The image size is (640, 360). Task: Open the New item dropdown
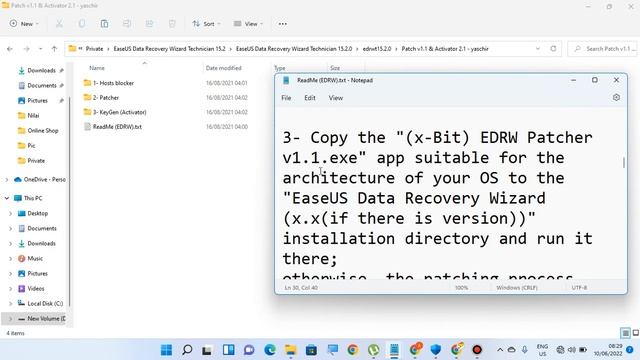point(24,24)
